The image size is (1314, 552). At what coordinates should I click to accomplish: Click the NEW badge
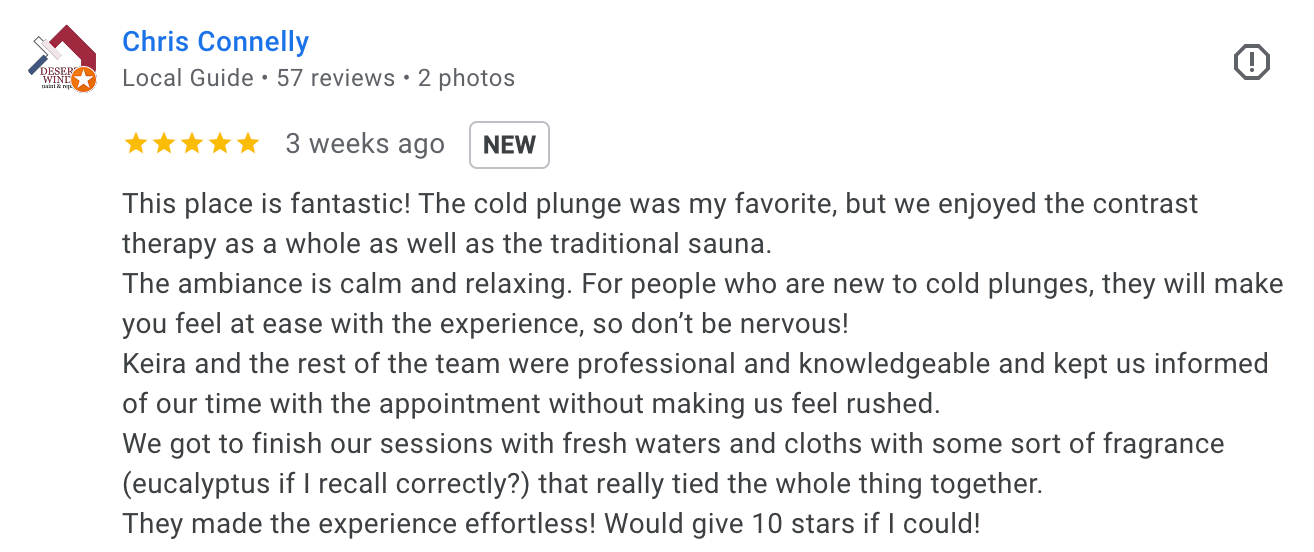[x=509, y=145]
